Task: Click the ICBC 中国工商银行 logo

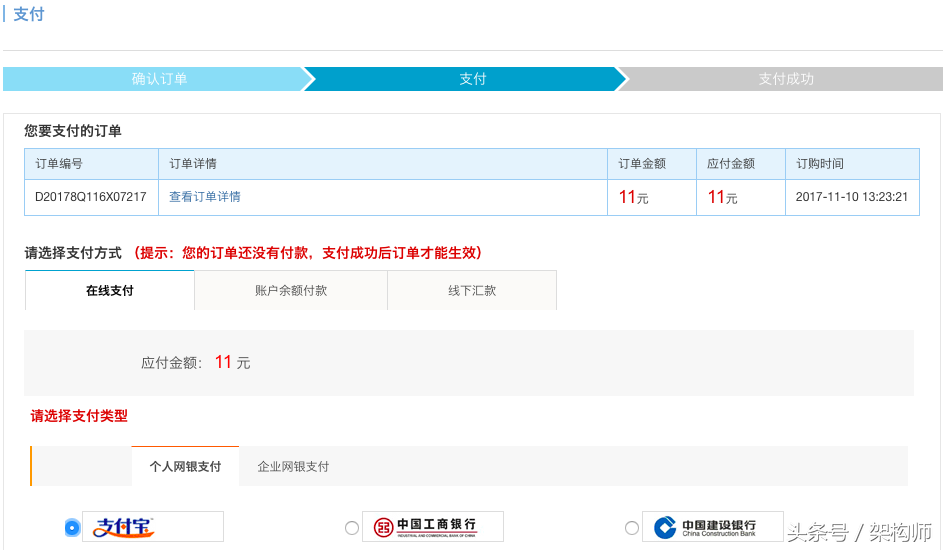Action: pyautogui.click(x=433, y=527)
